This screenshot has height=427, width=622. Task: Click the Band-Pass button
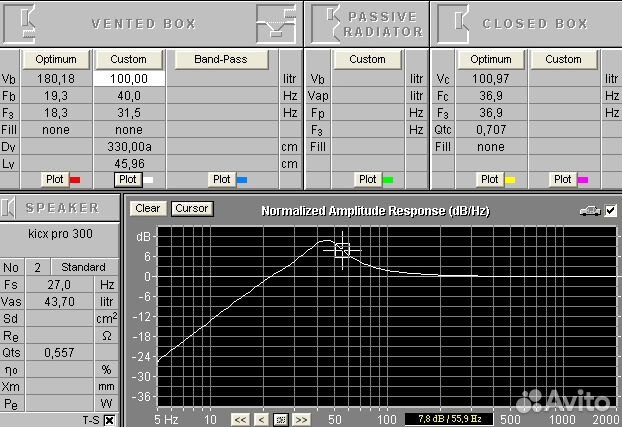click(x=221, y=59)
